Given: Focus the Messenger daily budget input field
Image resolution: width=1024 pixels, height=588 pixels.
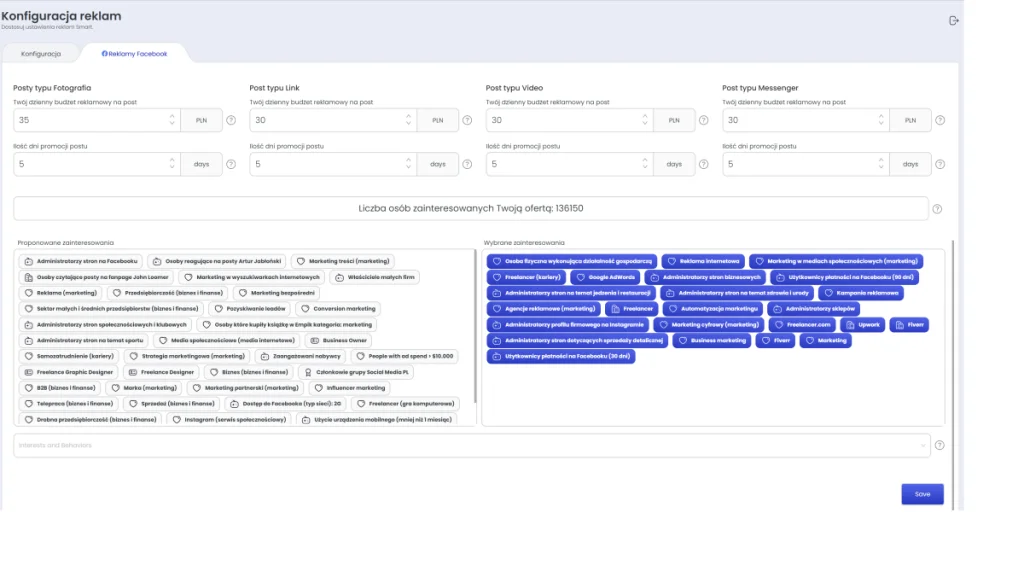Looking at the screenshot, I should point(798,120).
